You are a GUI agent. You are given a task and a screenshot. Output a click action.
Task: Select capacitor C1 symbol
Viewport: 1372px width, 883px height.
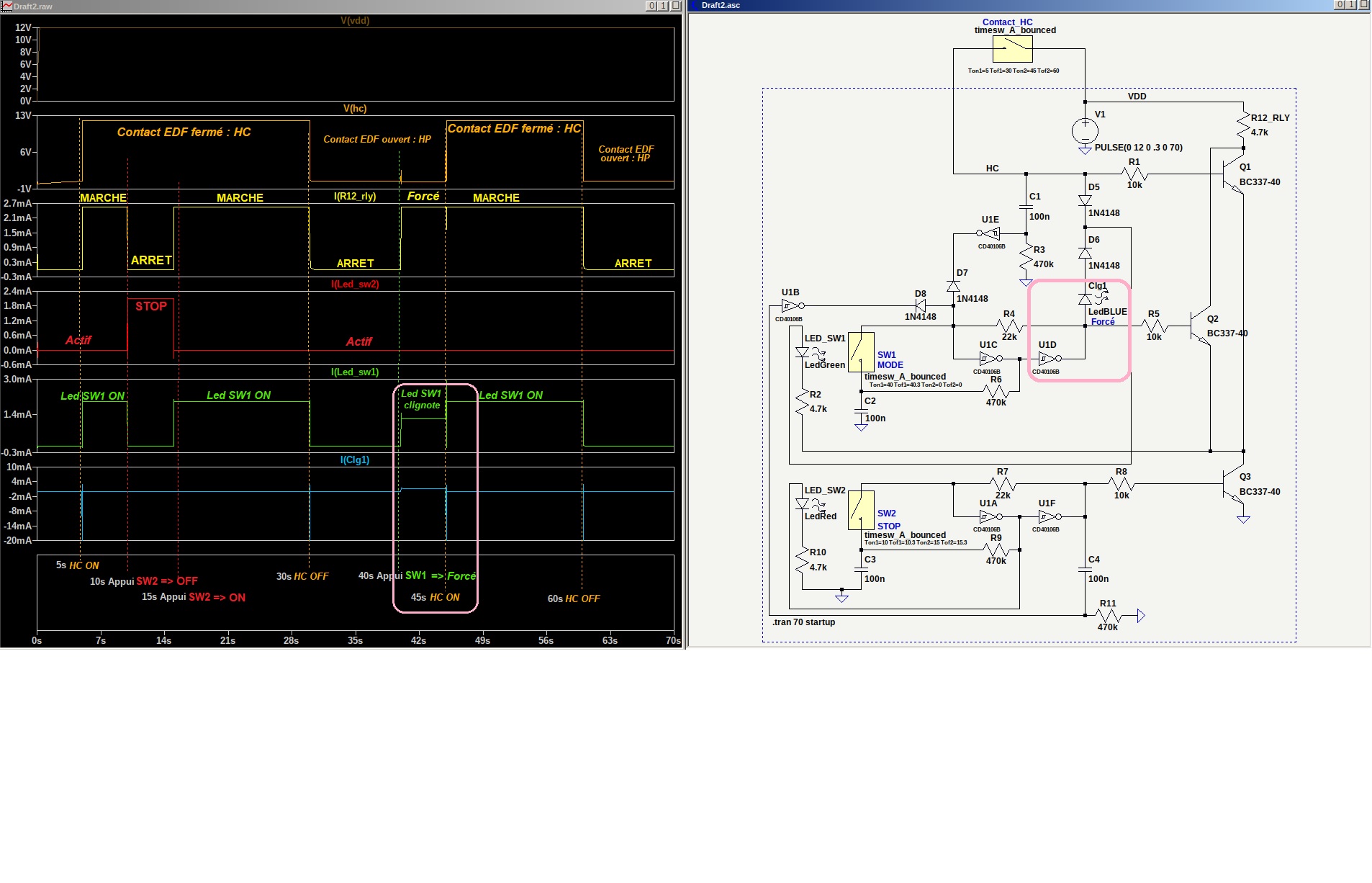click(x=1026, y=207)
